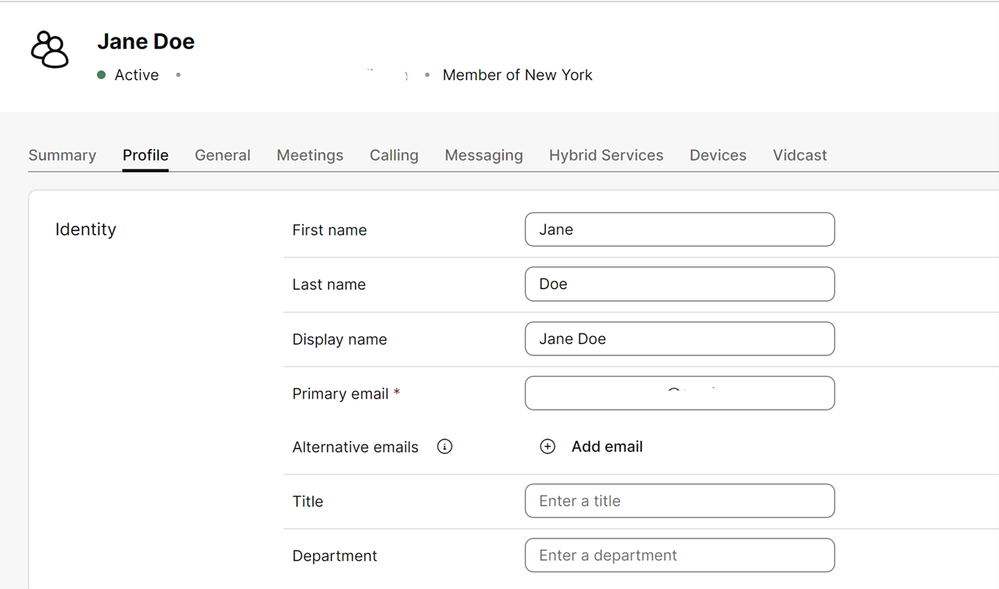The width and height of the screenshot is (999, 589).
Task: Switch to the Messaging tab
Action: (484, 156)
